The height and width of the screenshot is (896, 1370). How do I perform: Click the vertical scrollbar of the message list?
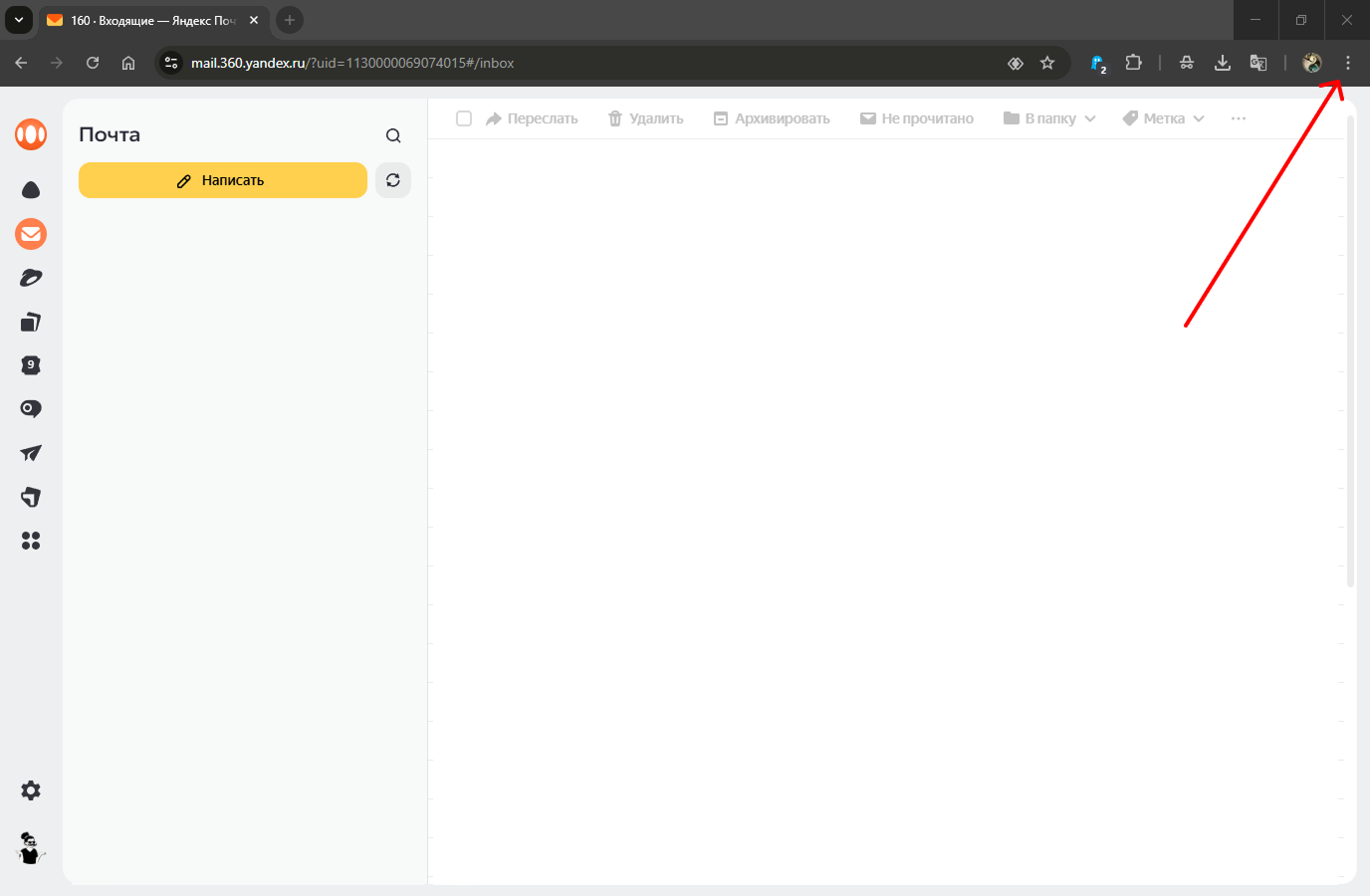(1350, 348)
